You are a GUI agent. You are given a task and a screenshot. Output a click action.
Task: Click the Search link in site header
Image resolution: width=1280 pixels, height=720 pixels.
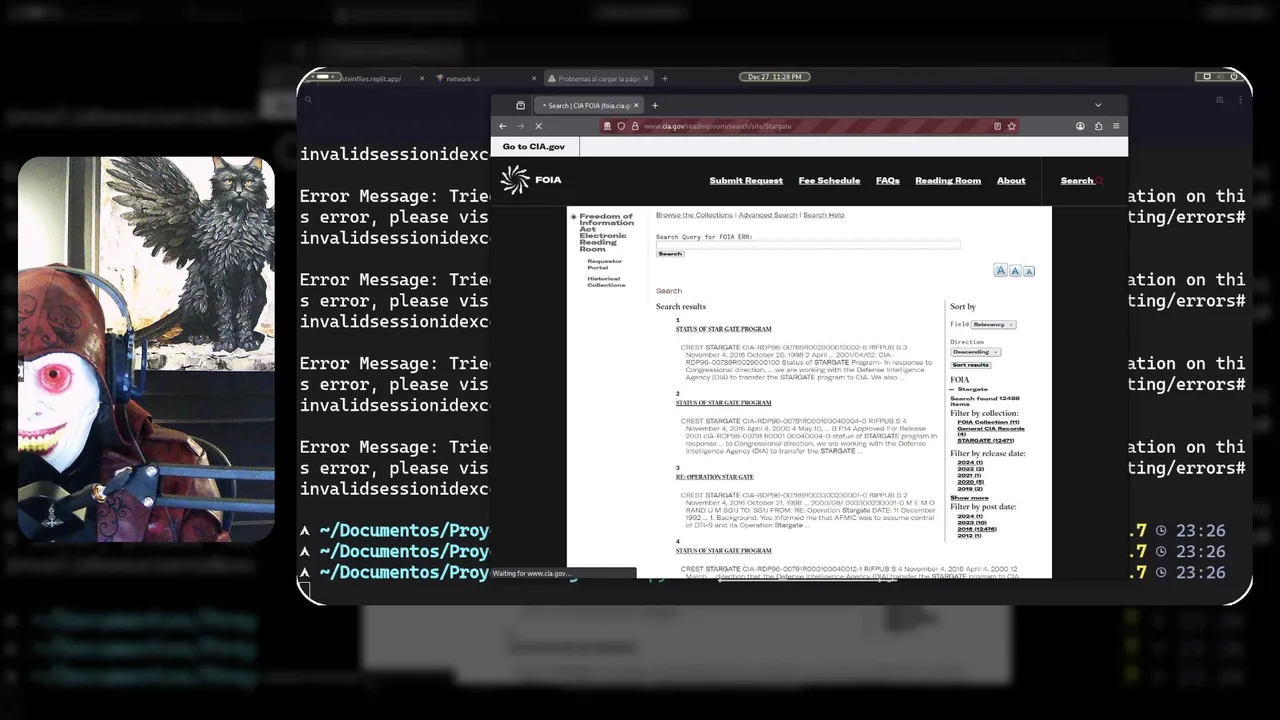(1081, 181)
